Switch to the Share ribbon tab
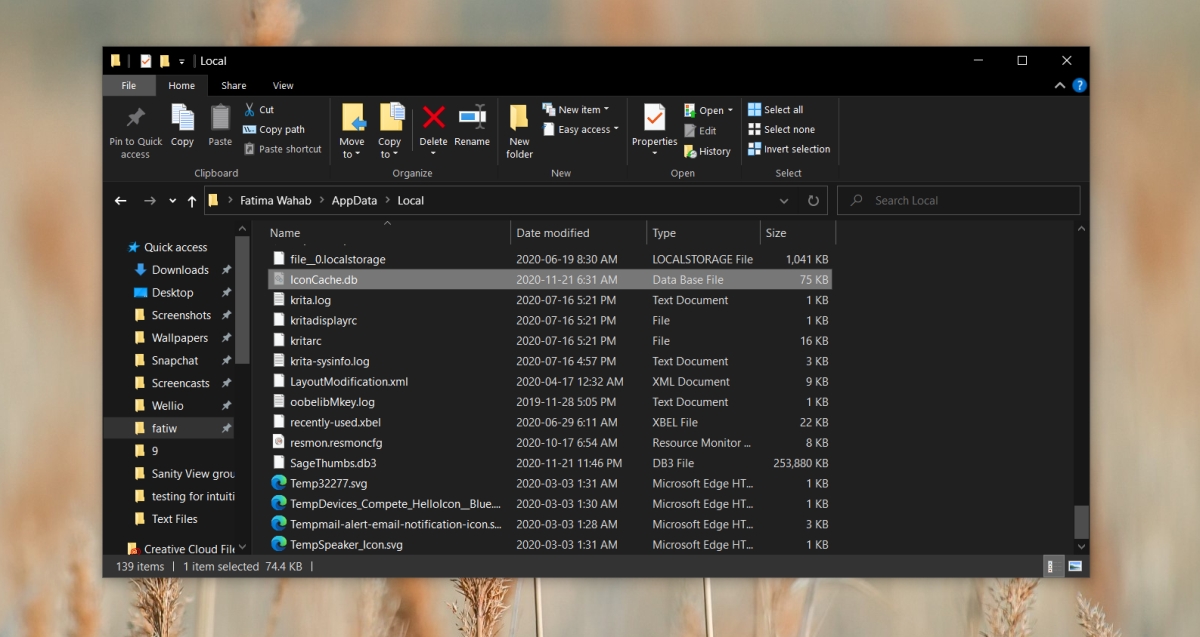Image resolution: width=1200 pixels, height=637 pixels. tap(234, 86)
